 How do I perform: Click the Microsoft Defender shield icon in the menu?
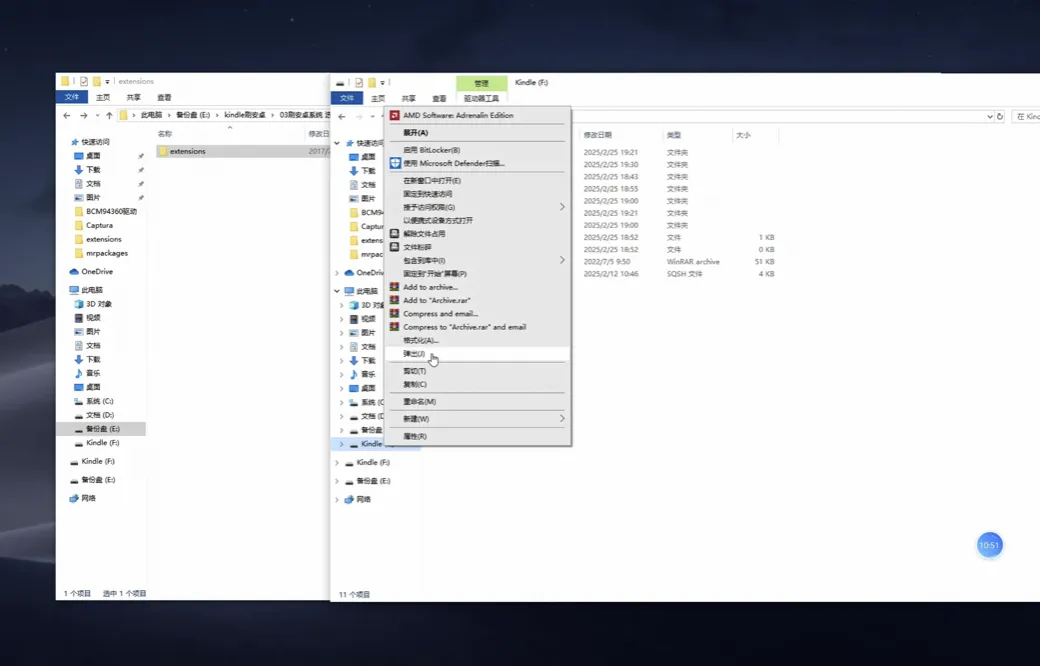[x=395, y=163]
